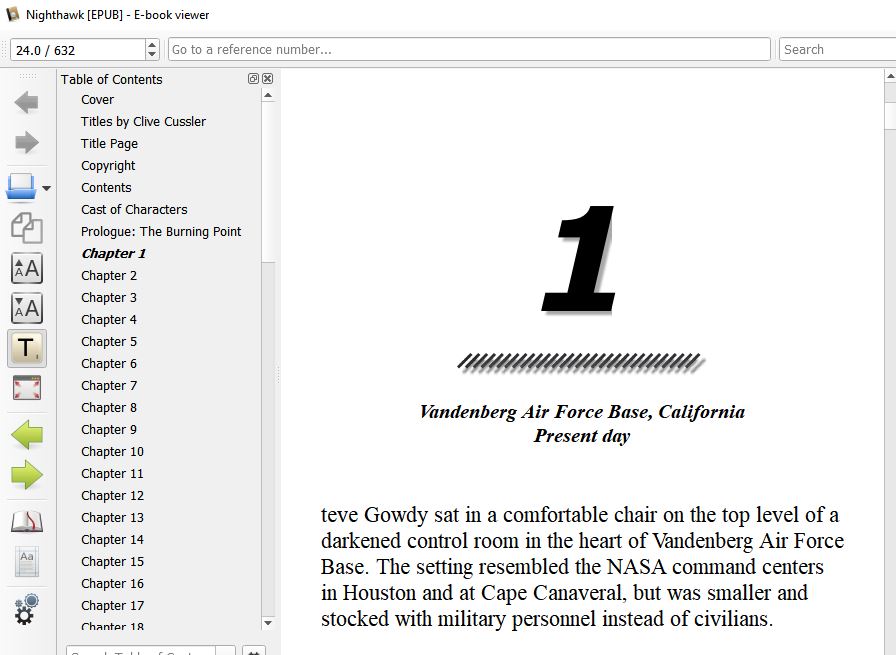Select Chapter 1 in contents

coord(114,253)
